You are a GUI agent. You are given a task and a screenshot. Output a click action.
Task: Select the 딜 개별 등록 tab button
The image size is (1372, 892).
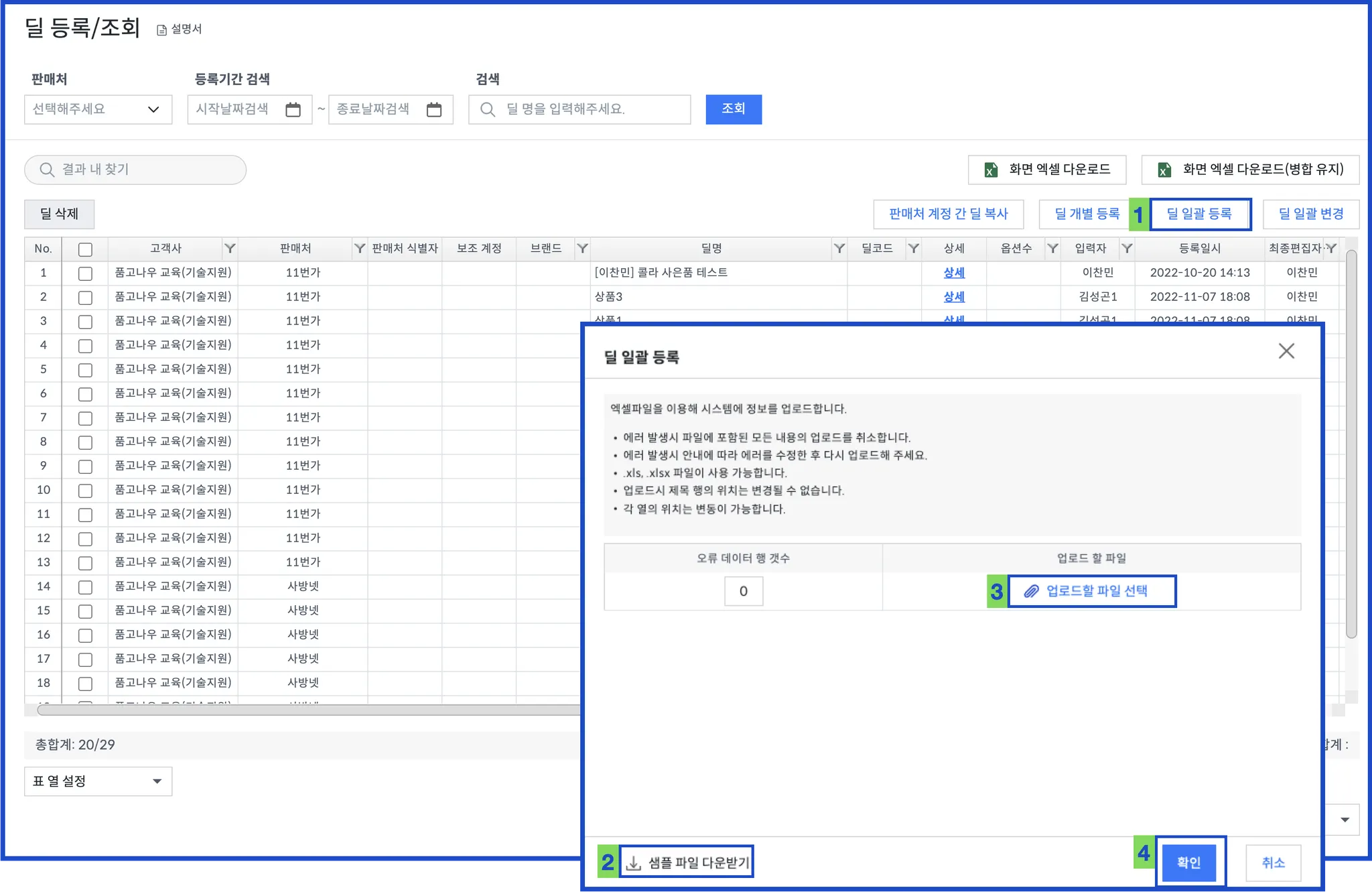[1087, 214]
